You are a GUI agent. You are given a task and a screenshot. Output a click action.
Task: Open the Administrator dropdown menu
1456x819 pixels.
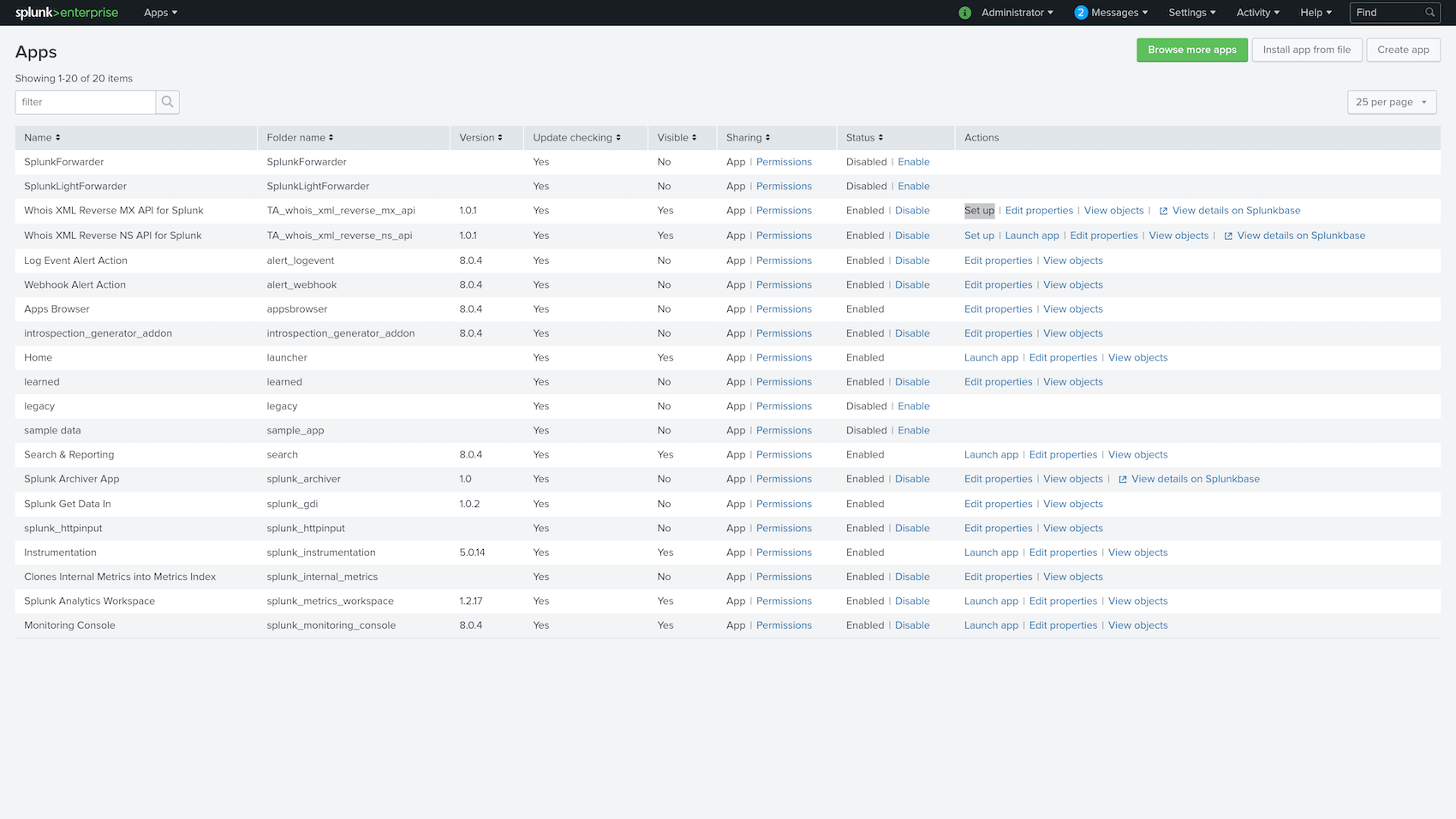coord(1017,13)
